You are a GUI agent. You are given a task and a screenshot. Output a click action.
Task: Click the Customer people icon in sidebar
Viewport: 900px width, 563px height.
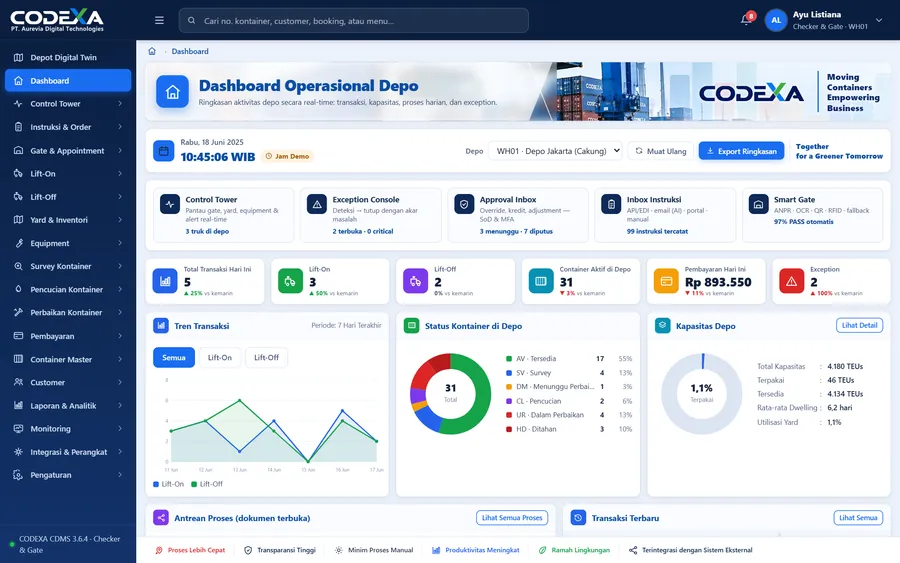[18, 382]
